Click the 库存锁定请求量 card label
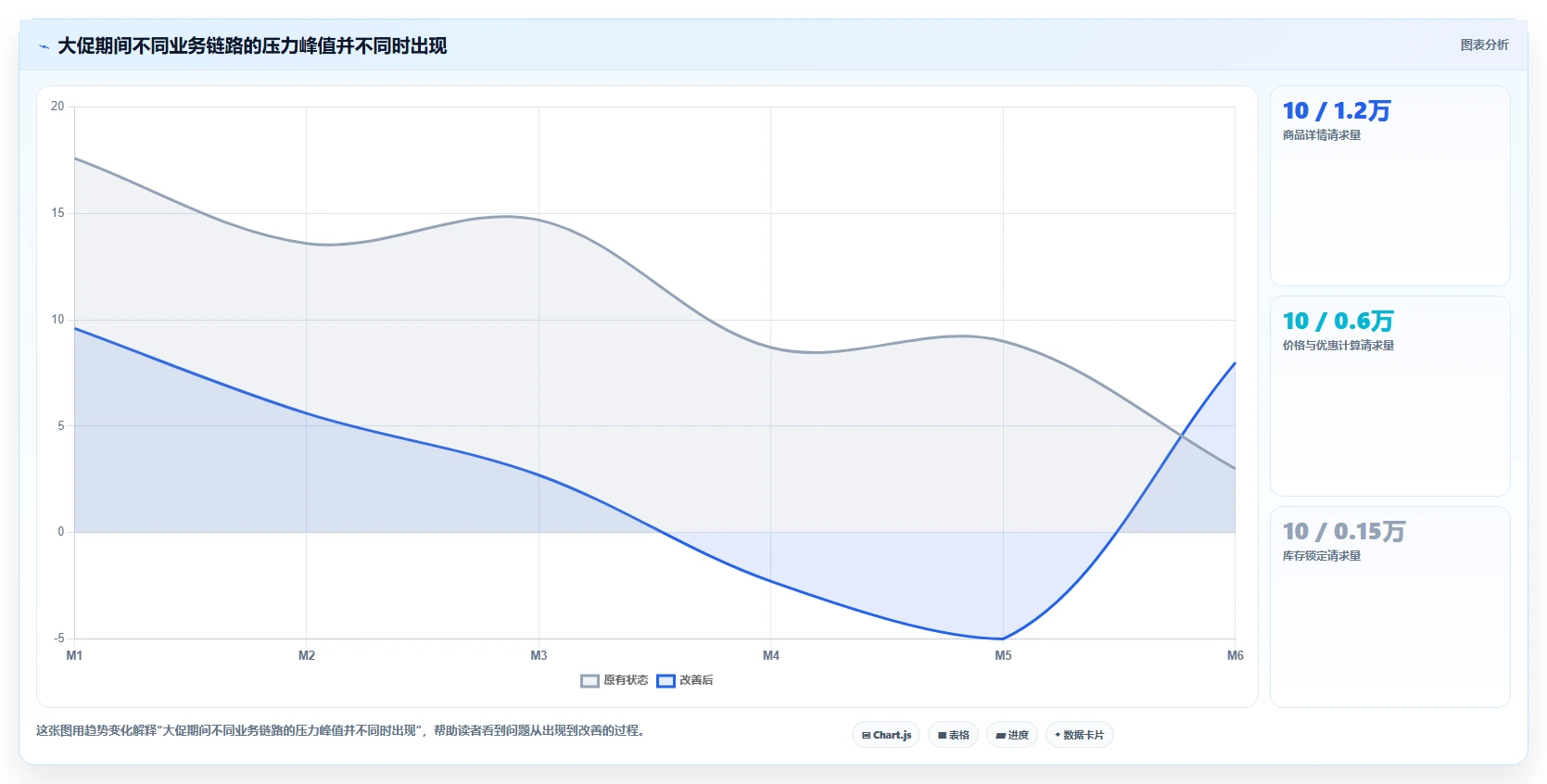Image resolution: width=1547 pixels, height=784 pixels. click(x=1322, y=556)
